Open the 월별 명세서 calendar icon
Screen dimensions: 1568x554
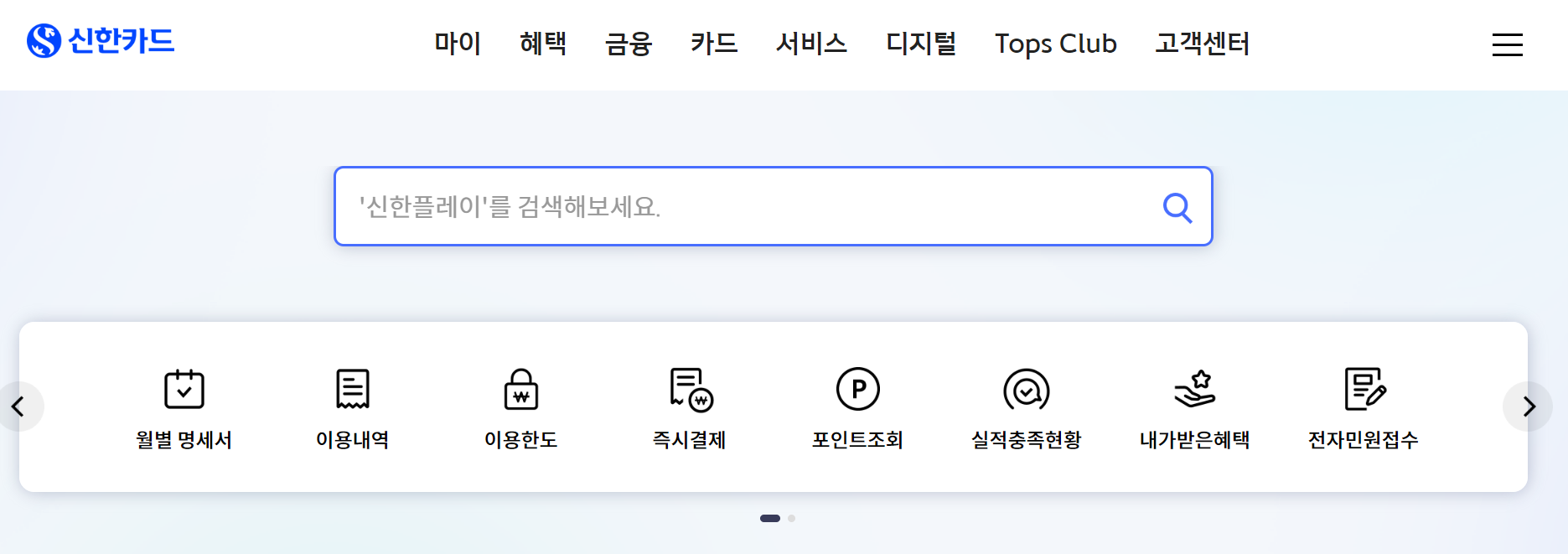[184, 389]
